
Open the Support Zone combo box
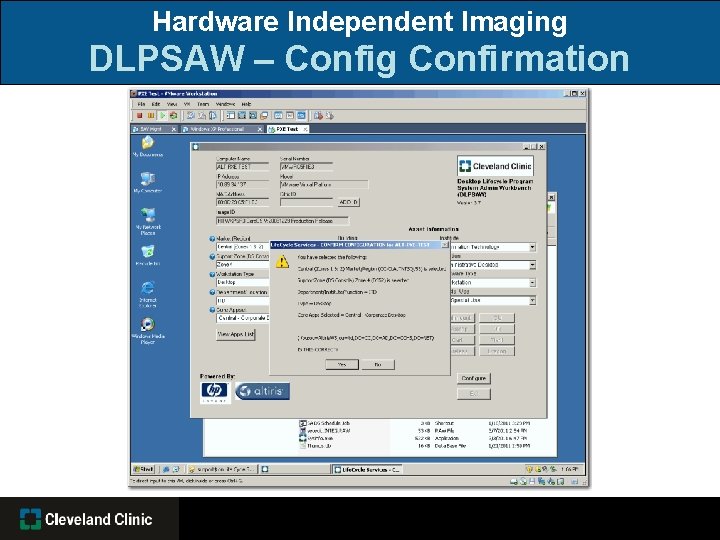243,265
